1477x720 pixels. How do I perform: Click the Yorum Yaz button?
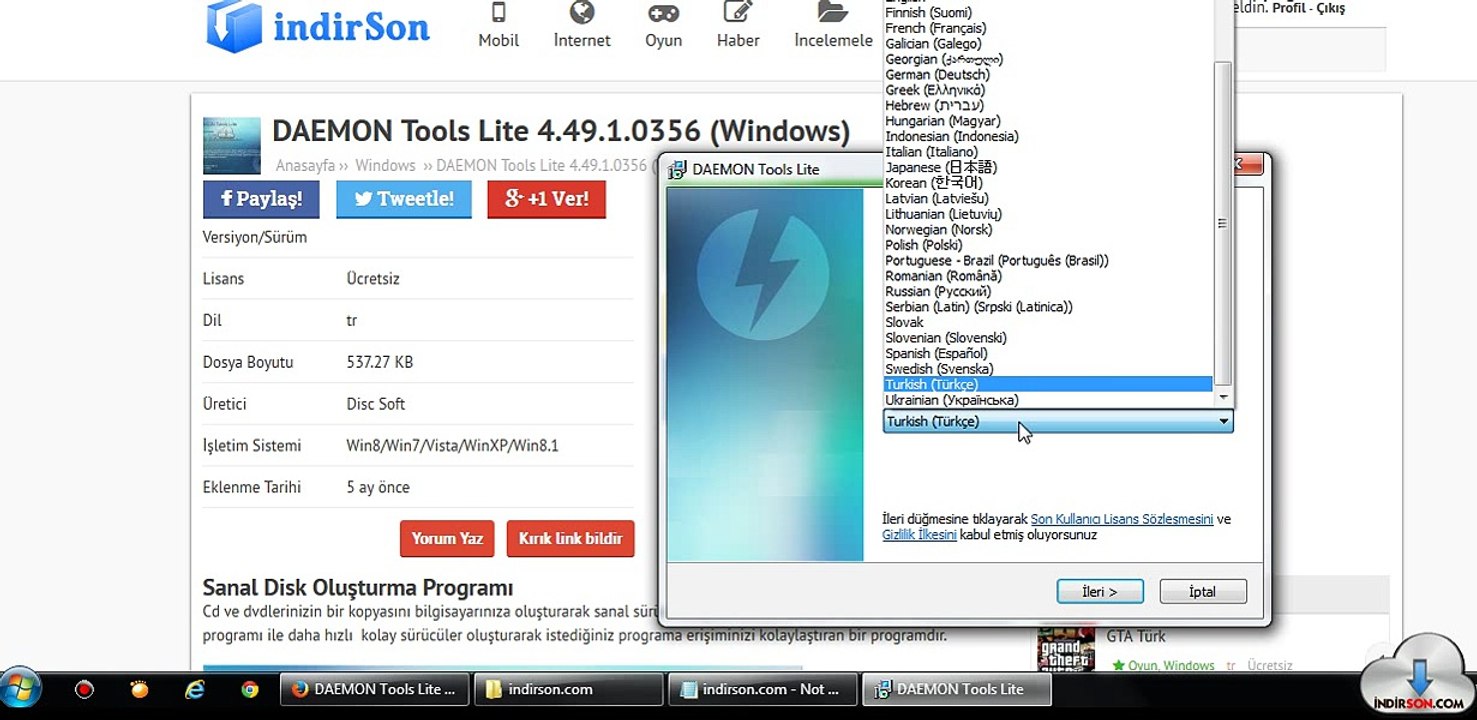(447, 538)
